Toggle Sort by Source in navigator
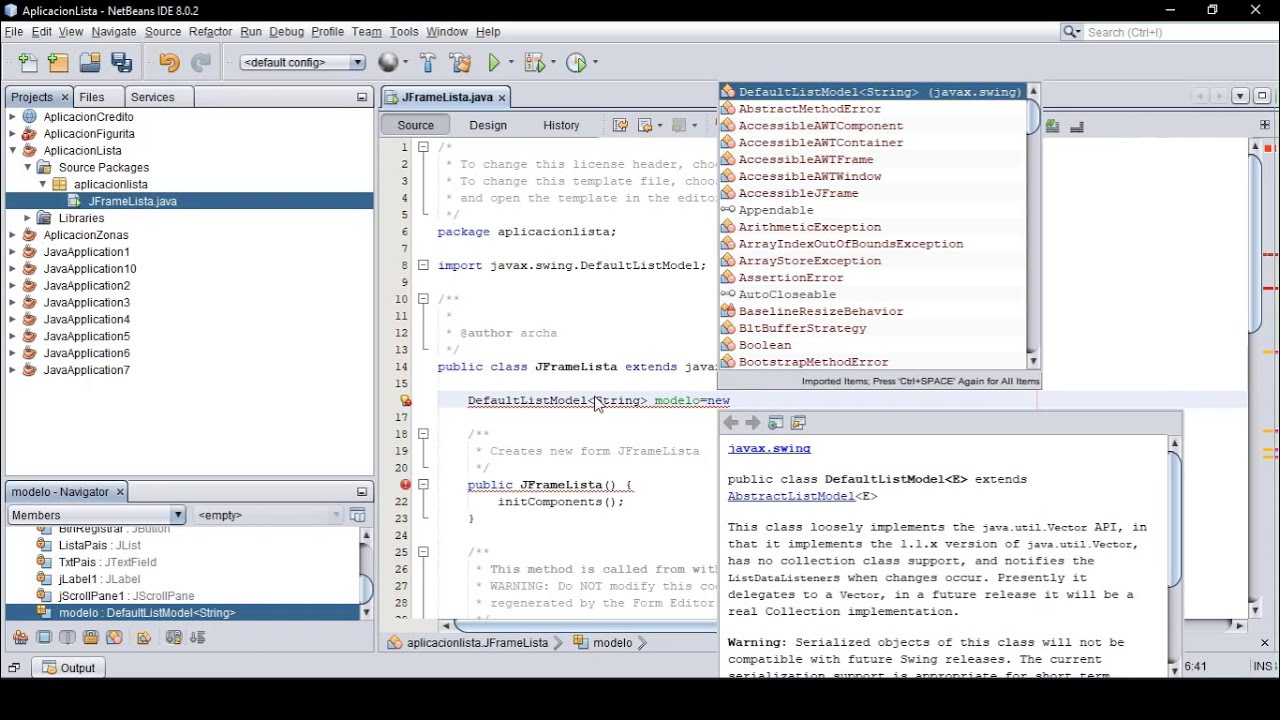This screenshot has height=720, width=1280. (197, 638)
